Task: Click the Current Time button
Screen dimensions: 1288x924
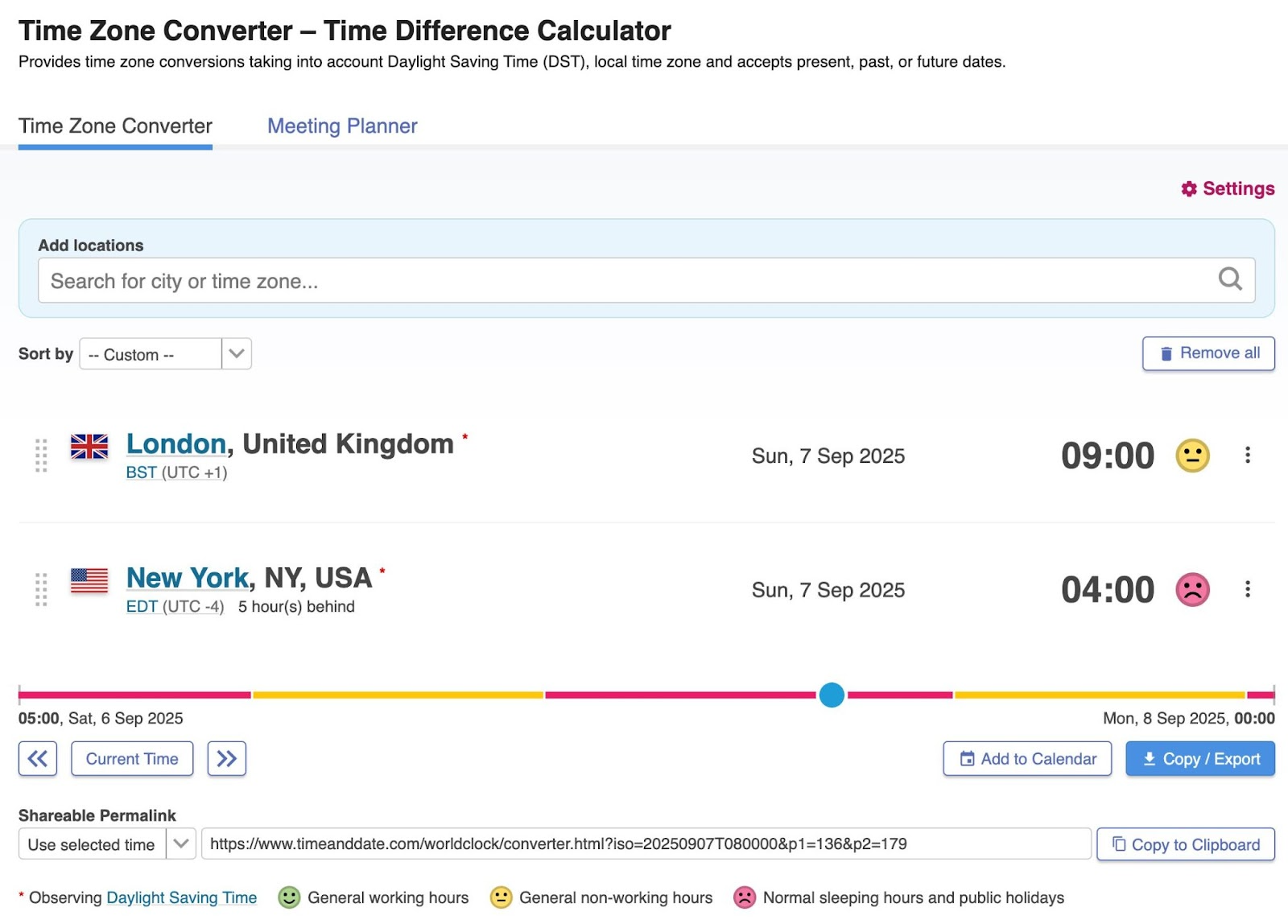Action: [132, 758]
